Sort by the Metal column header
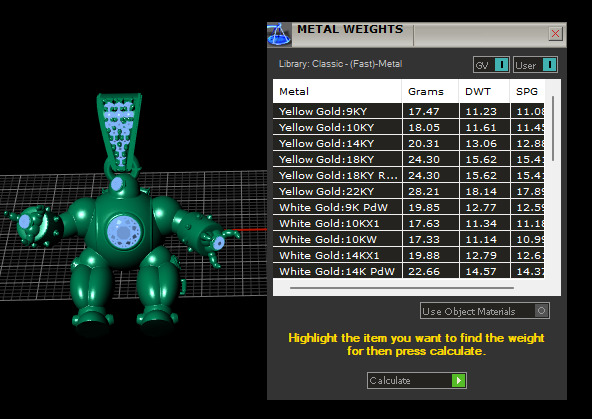The image size is (592, 419). pos(337,91)
